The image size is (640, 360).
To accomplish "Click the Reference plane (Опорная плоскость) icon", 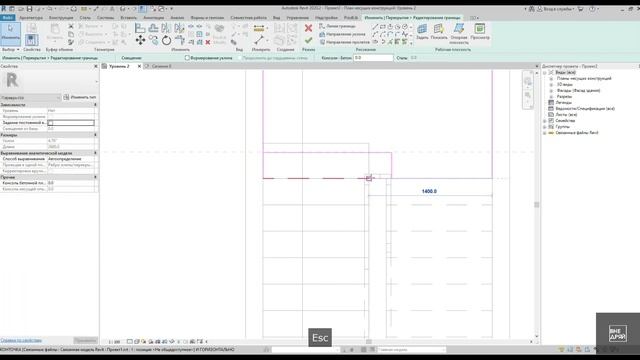I will (459, 33).
